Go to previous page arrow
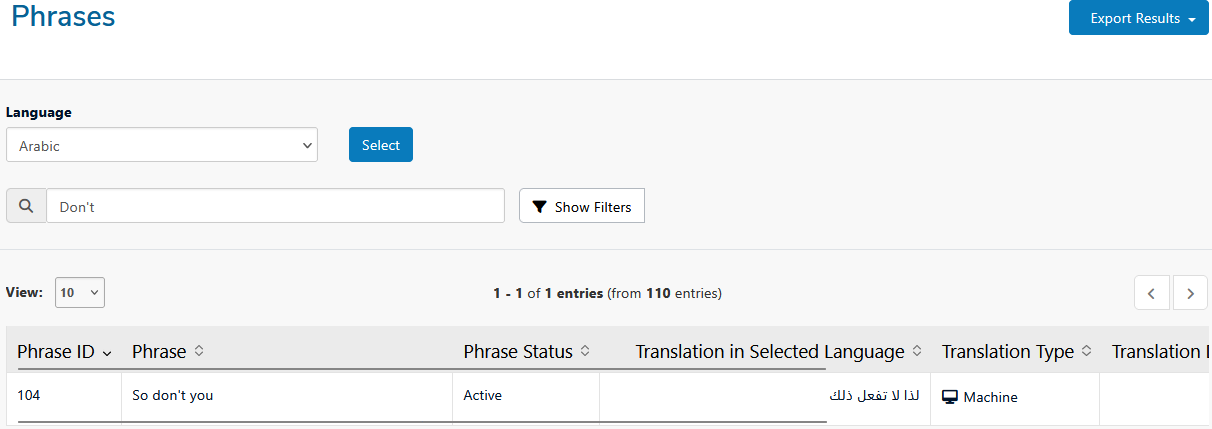The image size is (1212, 429). (1152, 293)
